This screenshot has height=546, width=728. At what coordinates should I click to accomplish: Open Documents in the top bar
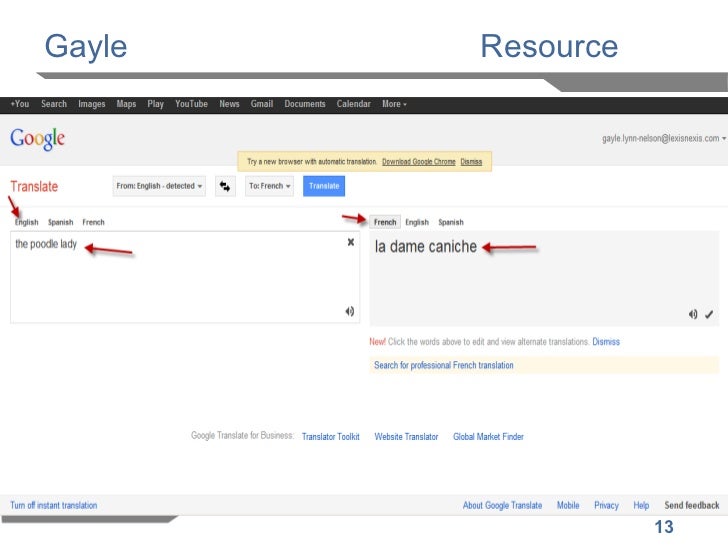(305, 104)
